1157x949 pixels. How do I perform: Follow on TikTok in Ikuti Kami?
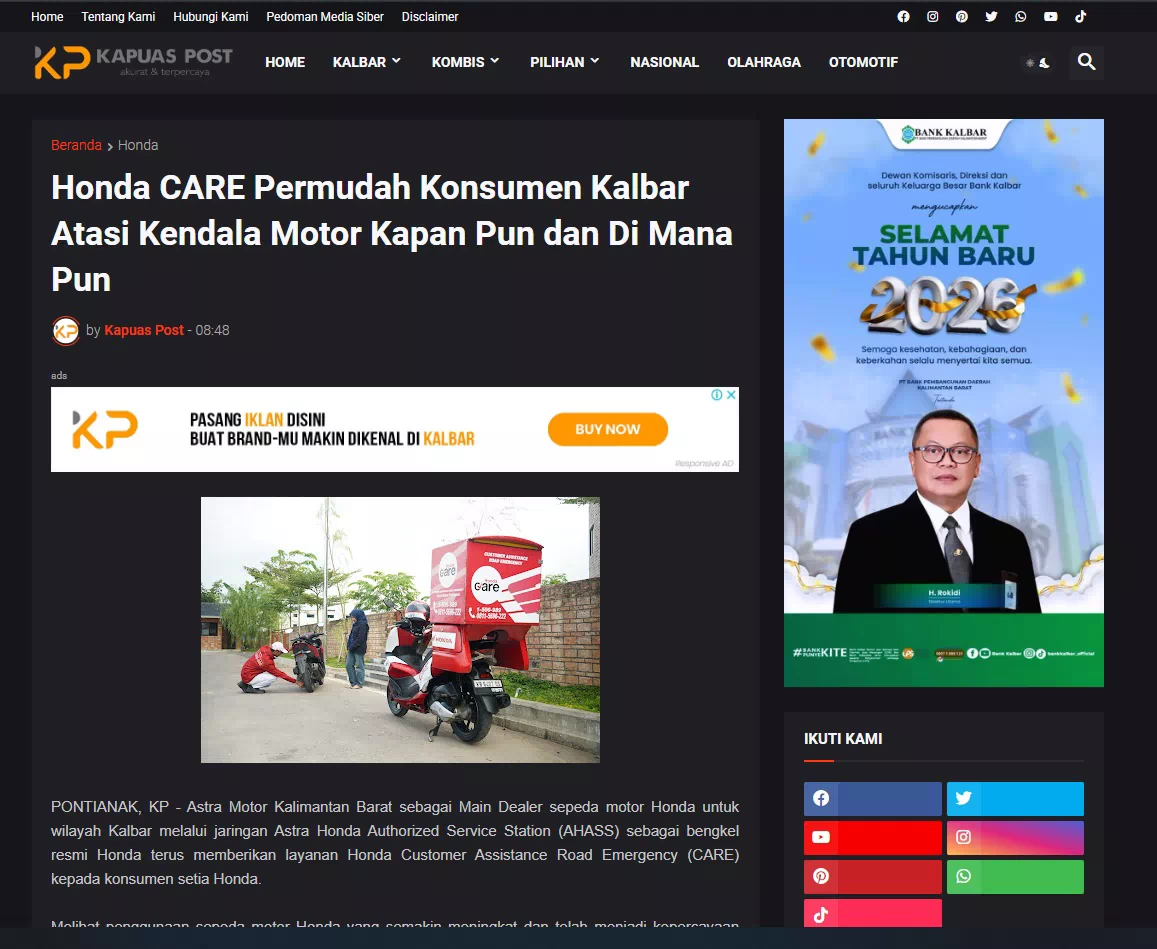point(872,915)
